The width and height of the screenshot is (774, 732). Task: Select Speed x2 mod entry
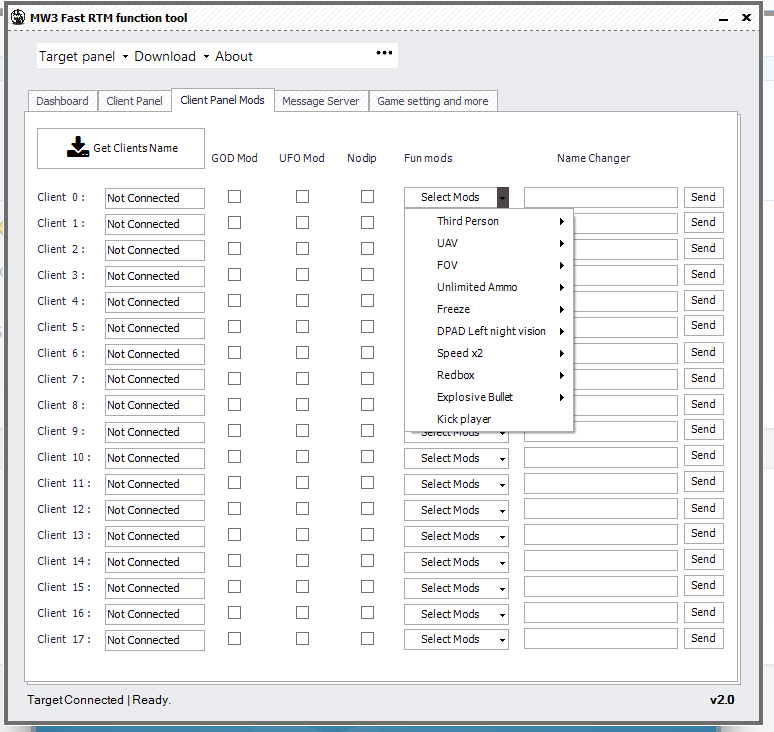tap(489, 353)
